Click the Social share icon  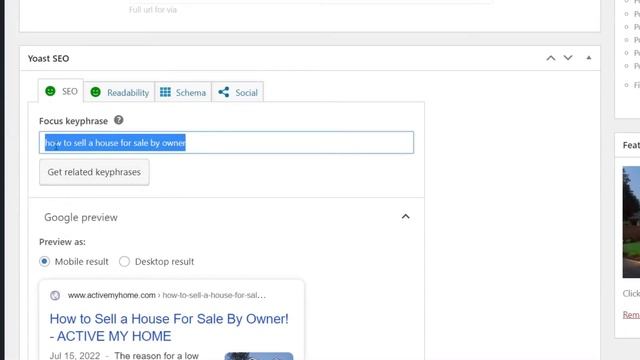[224, 92]
